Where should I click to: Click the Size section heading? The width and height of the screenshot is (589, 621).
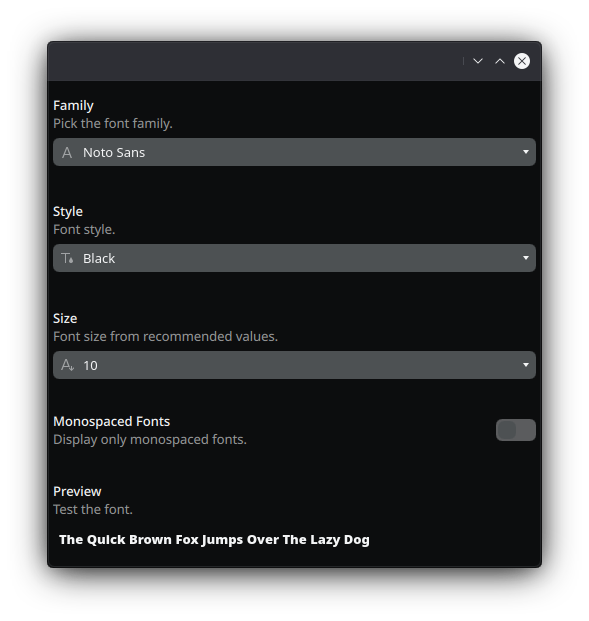coord(65,318)
